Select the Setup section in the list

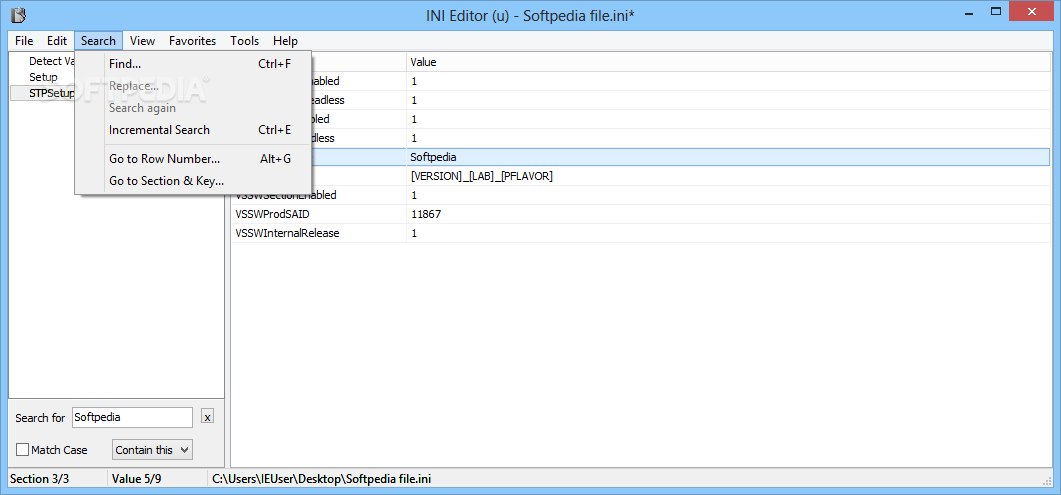click(x=43, y=77)
